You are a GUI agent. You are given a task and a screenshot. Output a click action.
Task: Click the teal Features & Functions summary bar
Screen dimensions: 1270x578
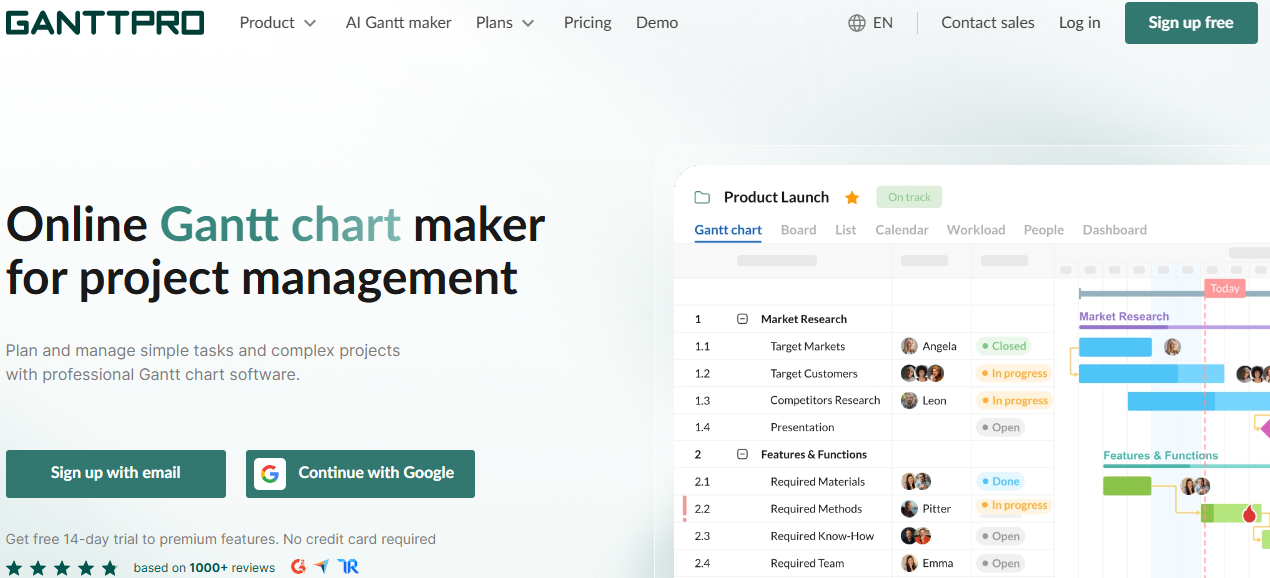point(1186,465)
